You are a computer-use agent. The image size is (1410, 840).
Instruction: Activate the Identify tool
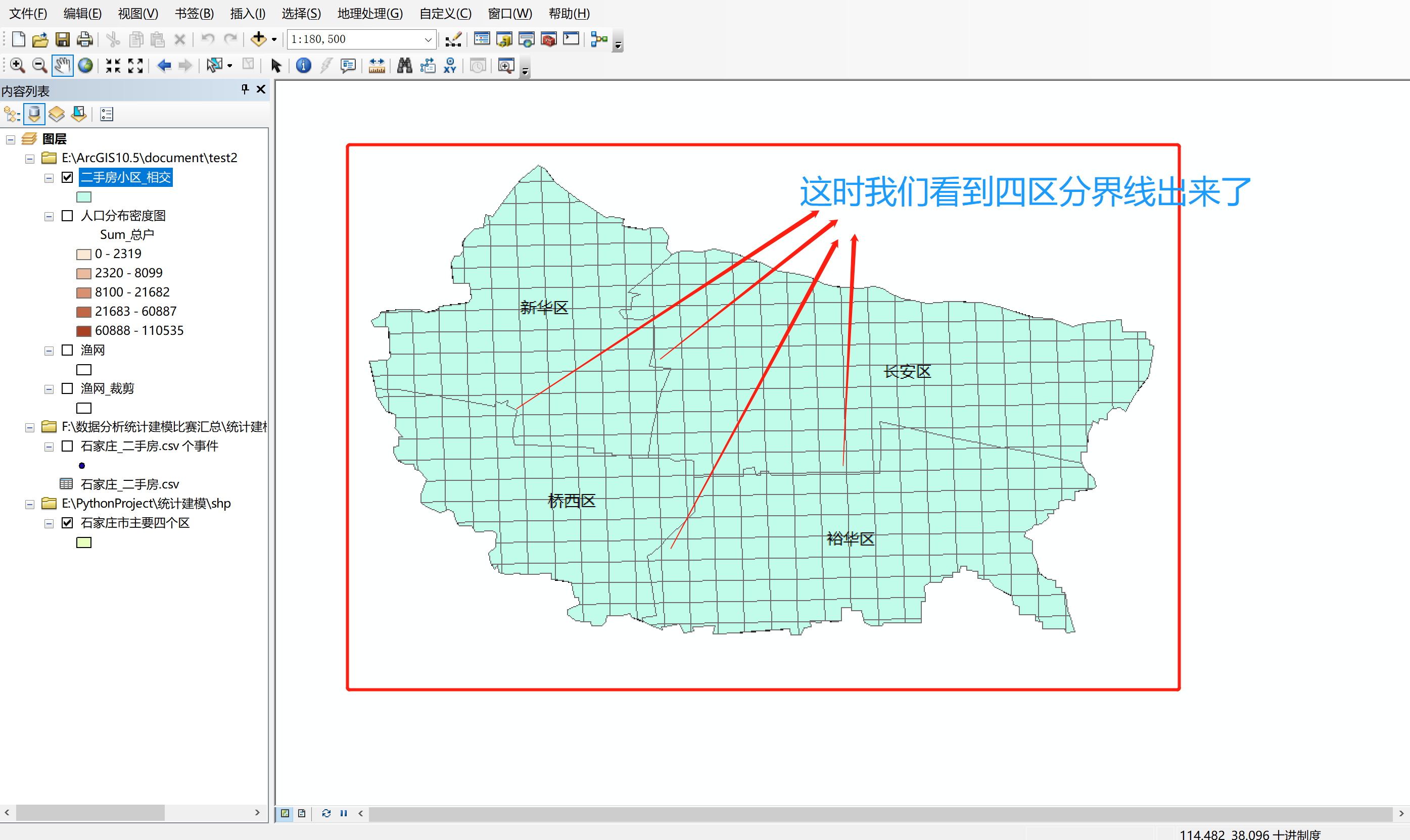pos(304,66)
